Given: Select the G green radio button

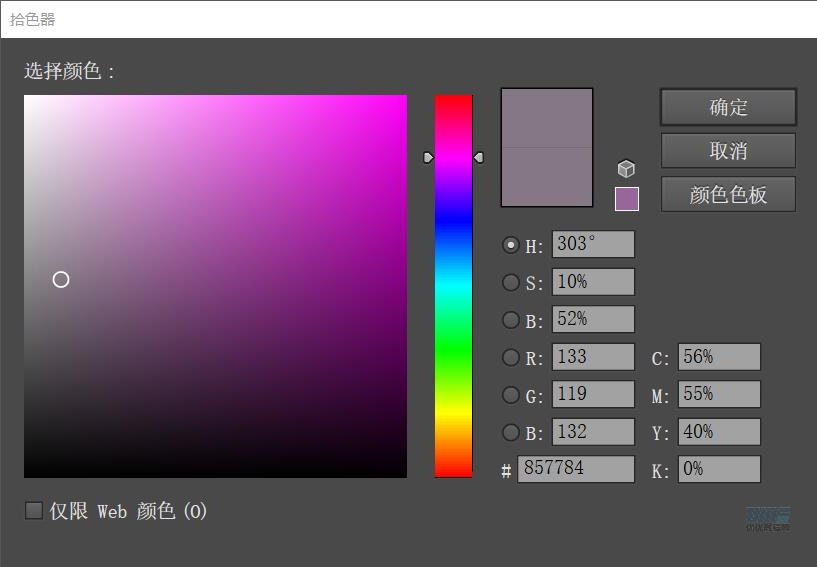Looking at the screenshot, I should 511,395.
